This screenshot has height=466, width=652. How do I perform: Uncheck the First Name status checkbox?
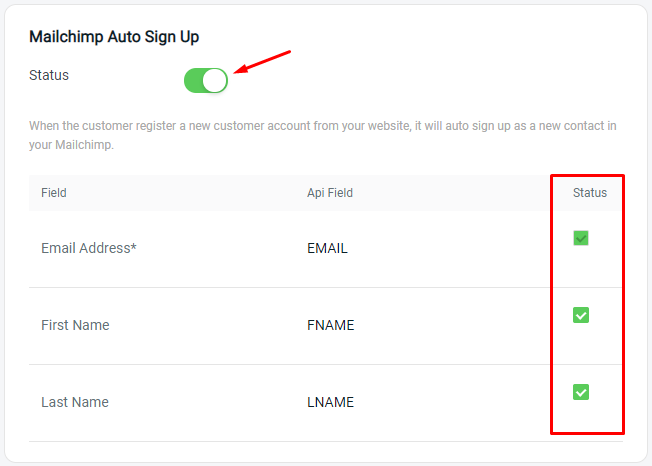(x=580, y=315)
